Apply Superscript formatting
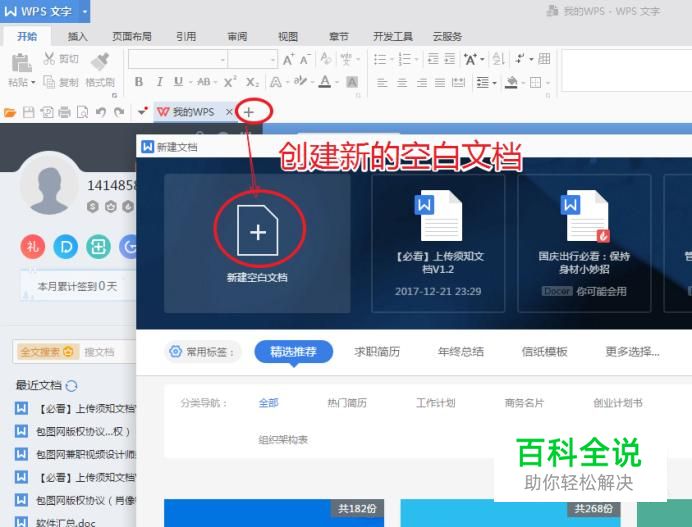Image resolution: width=692 pixels, height=527 pixels. click(x=229, y=82)
